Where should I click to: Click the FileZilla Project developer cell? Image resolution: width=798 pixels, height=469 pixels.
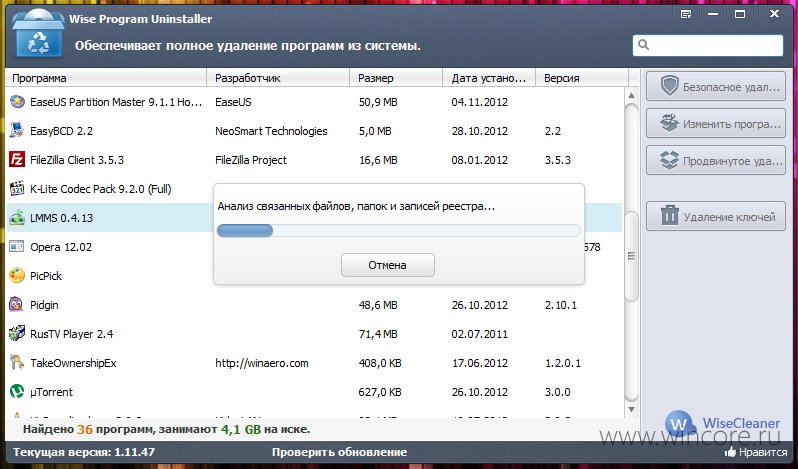click(x=251, y=160)
